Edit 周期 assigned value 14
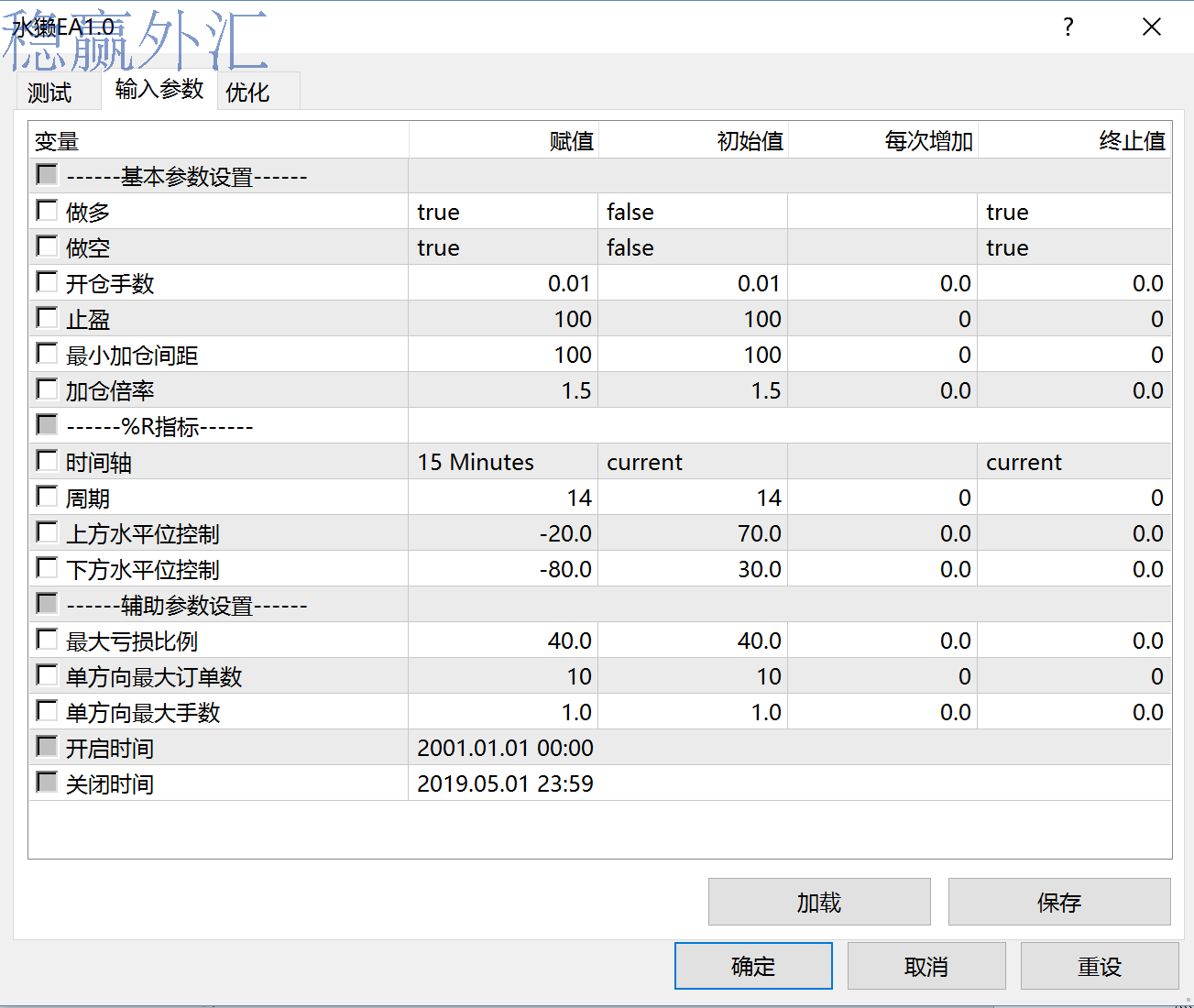This screenshot has width=1194, height=1008. (503, 498)
